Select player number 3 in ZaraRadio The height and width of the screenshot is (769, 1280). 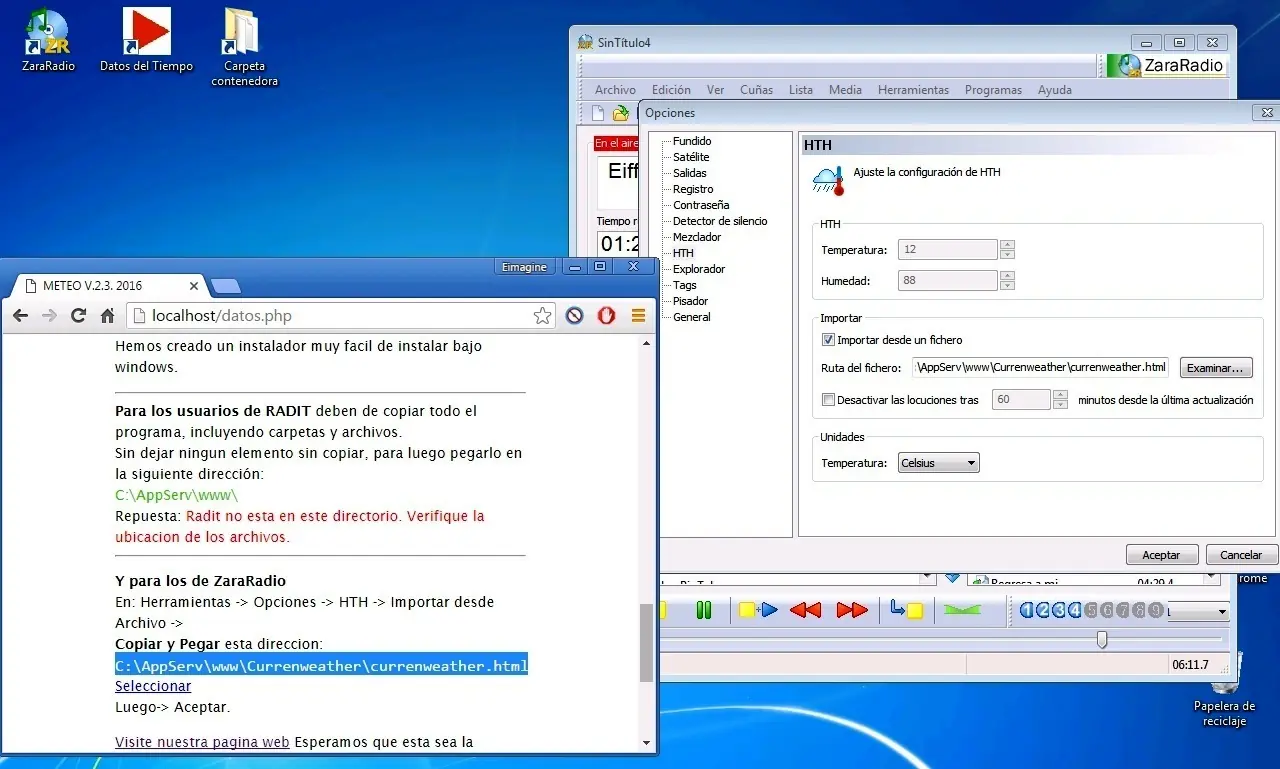[x=1059, y=610]
